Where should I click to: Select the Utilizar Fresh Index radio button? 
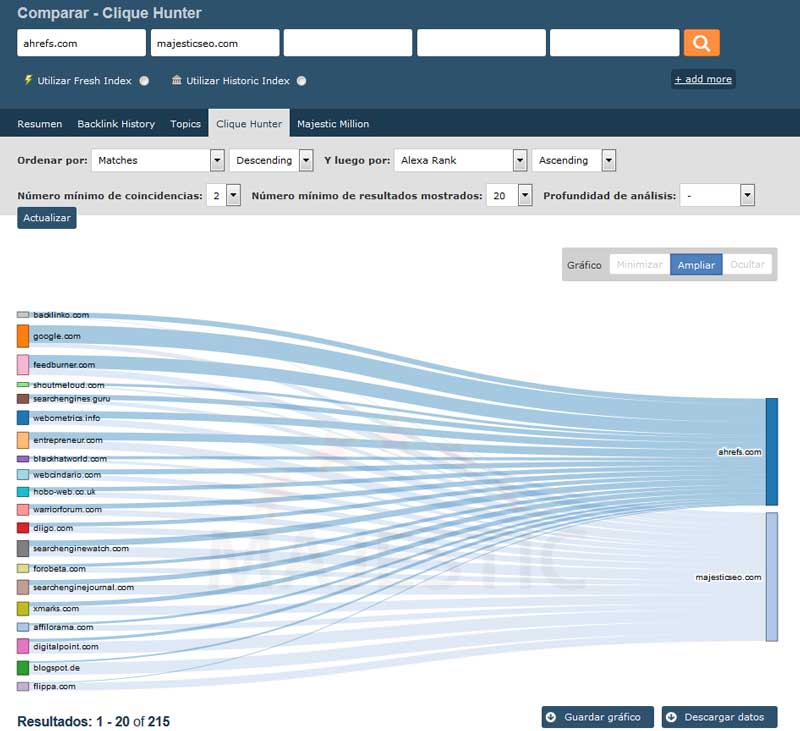pyautogui.click(x=145, y=81)
